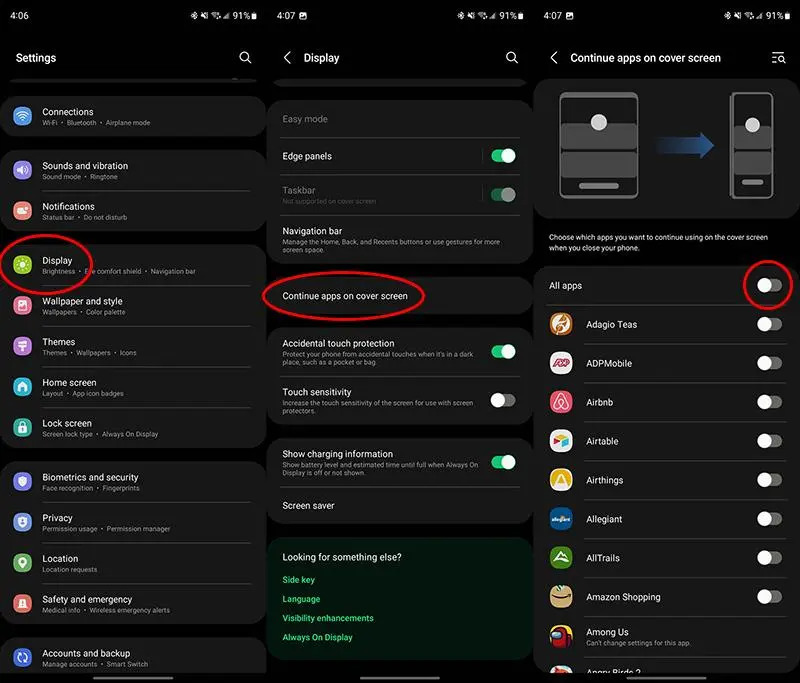
Task: Tap the Lock screen padlock icon
Action: click(22, 427)
